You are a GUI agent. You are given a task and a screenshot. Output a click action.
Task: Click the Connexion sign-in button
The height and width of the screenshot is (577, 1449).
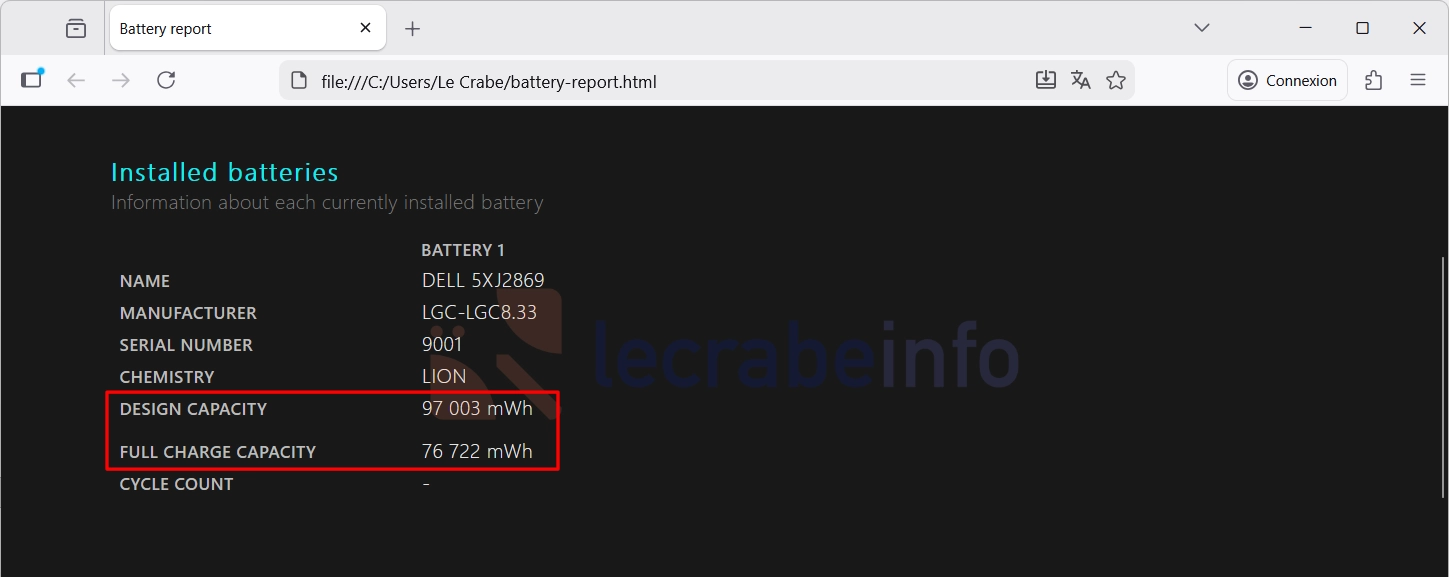coord(1287,81)
